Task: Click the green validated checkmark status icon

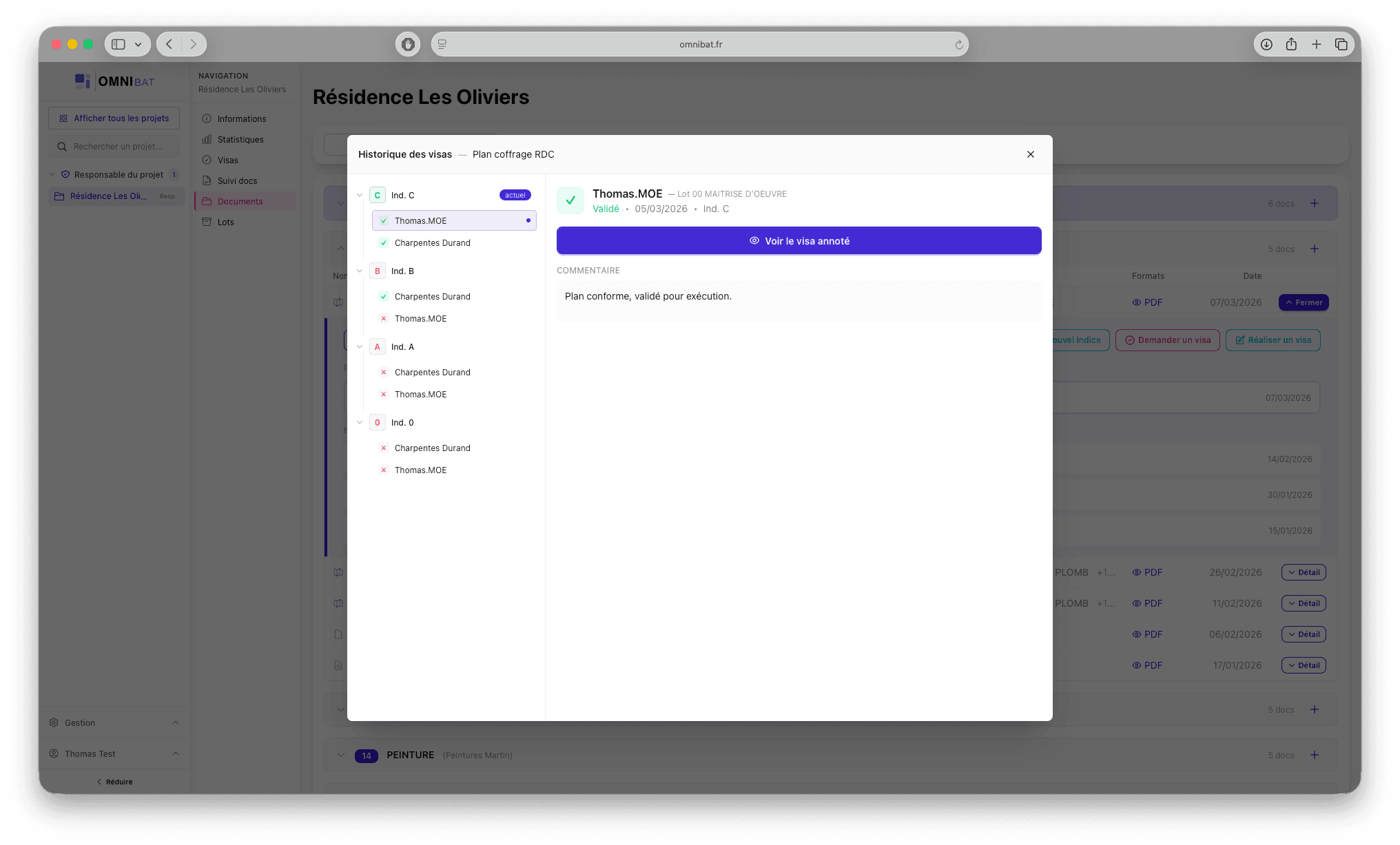Action: tap(570, 200)
